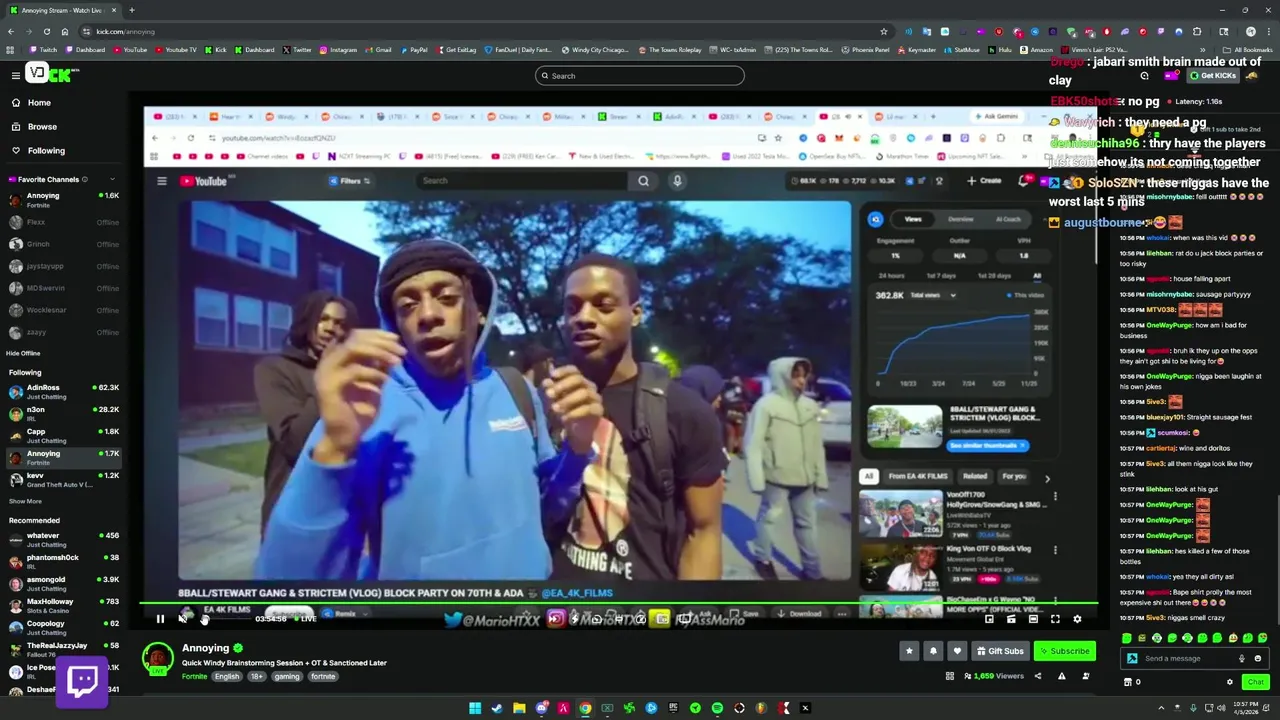The width and height of the screenshot is (1280, 720).
Task: Follow the channel via the heart icon
Action: [x=957, y=651]
